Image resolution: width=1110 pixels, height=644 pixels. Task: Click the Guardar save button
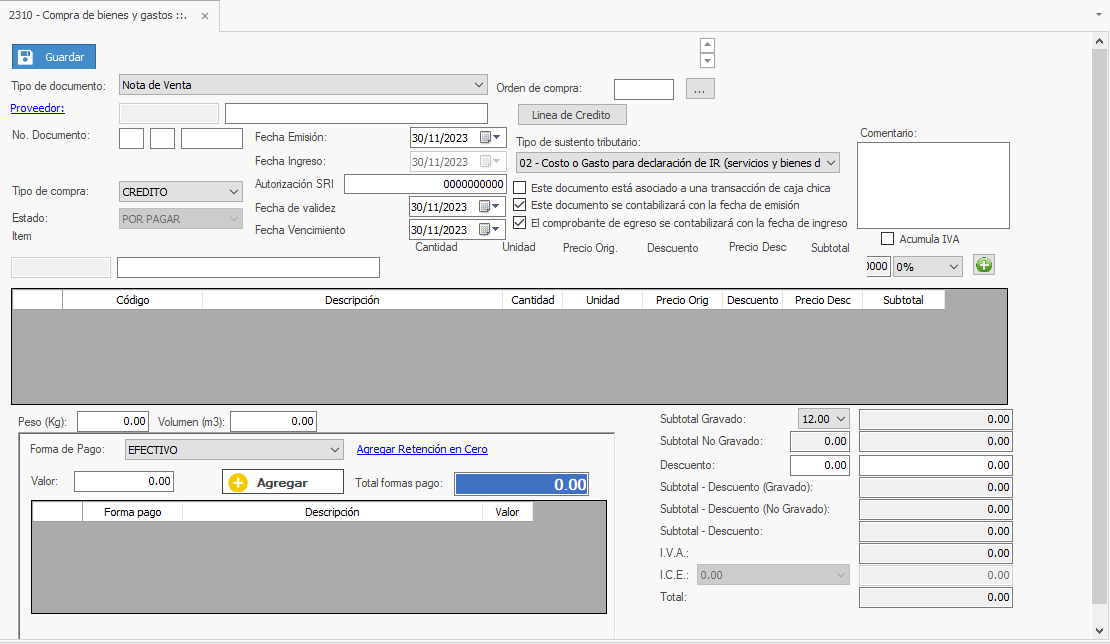click(54, 57)
